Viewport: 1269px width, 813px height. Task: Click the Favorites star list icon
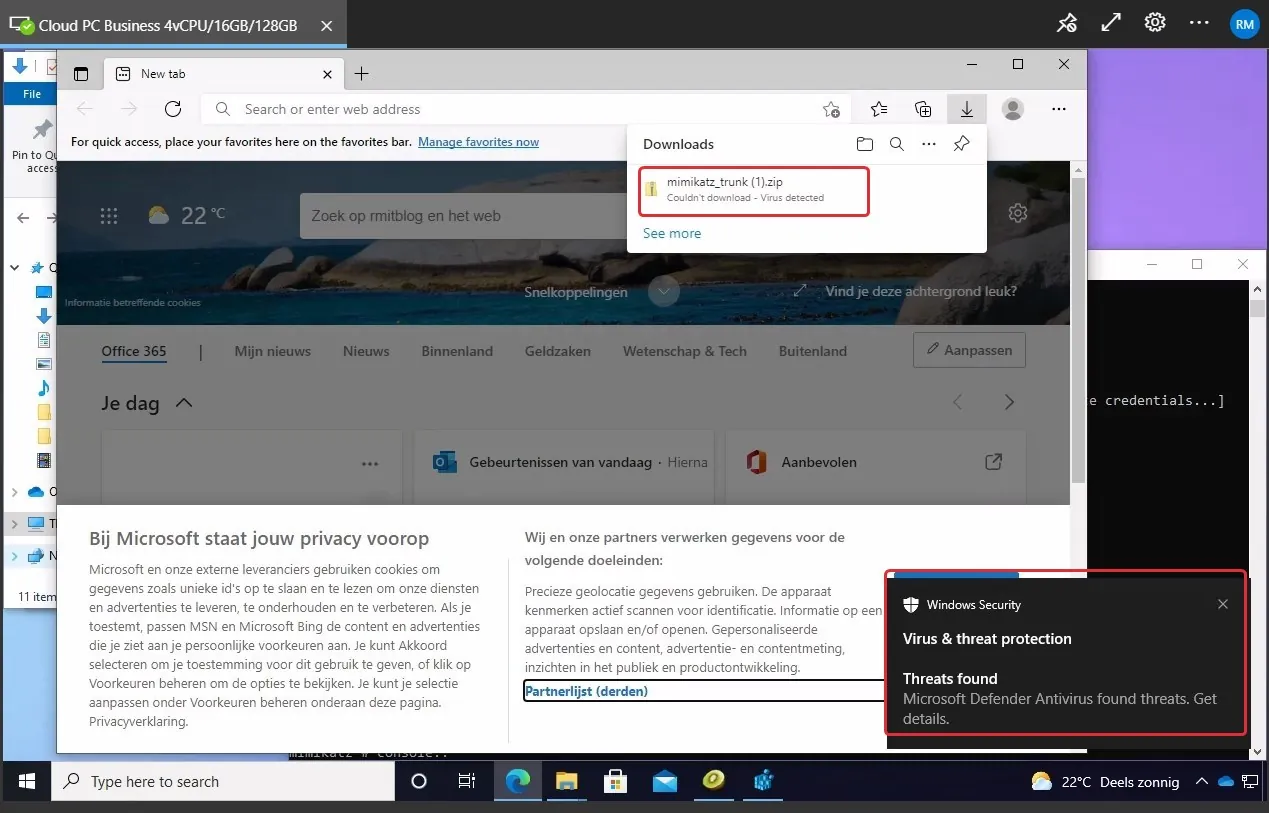(879, 109)
